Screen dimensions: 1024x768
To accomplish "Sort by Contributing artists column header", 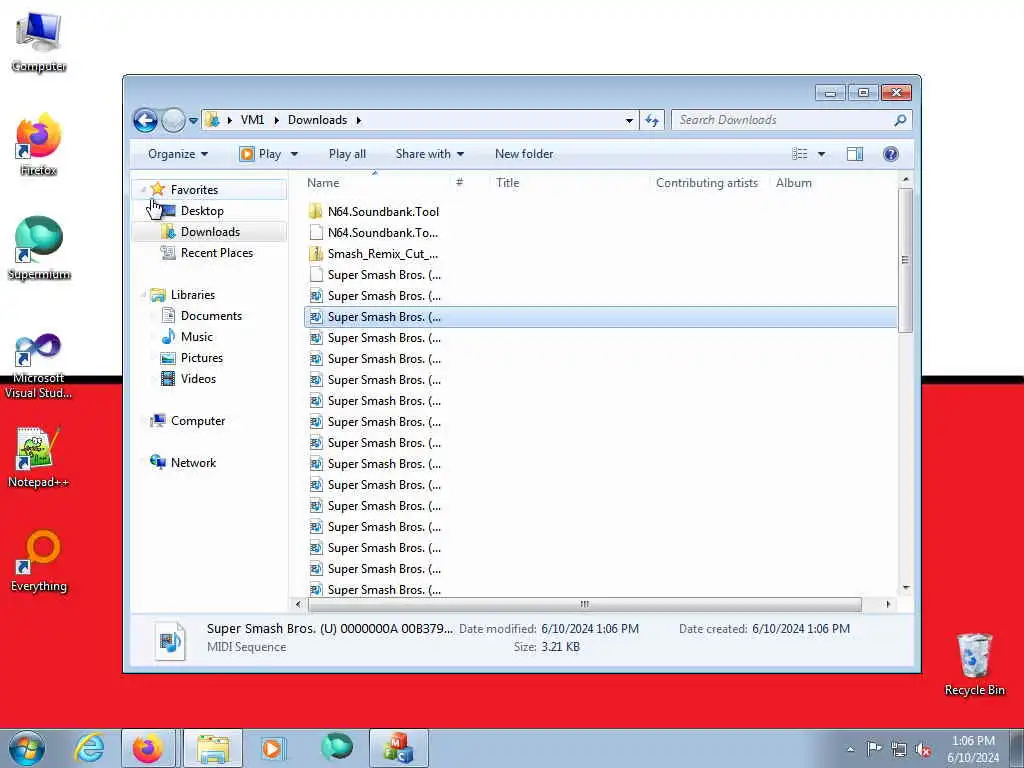I will point(707,183).
